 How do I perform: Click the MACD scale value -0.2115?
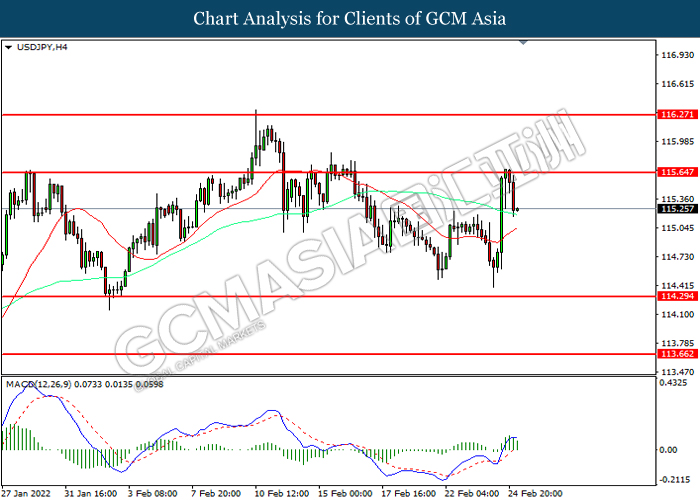point(674,479)
